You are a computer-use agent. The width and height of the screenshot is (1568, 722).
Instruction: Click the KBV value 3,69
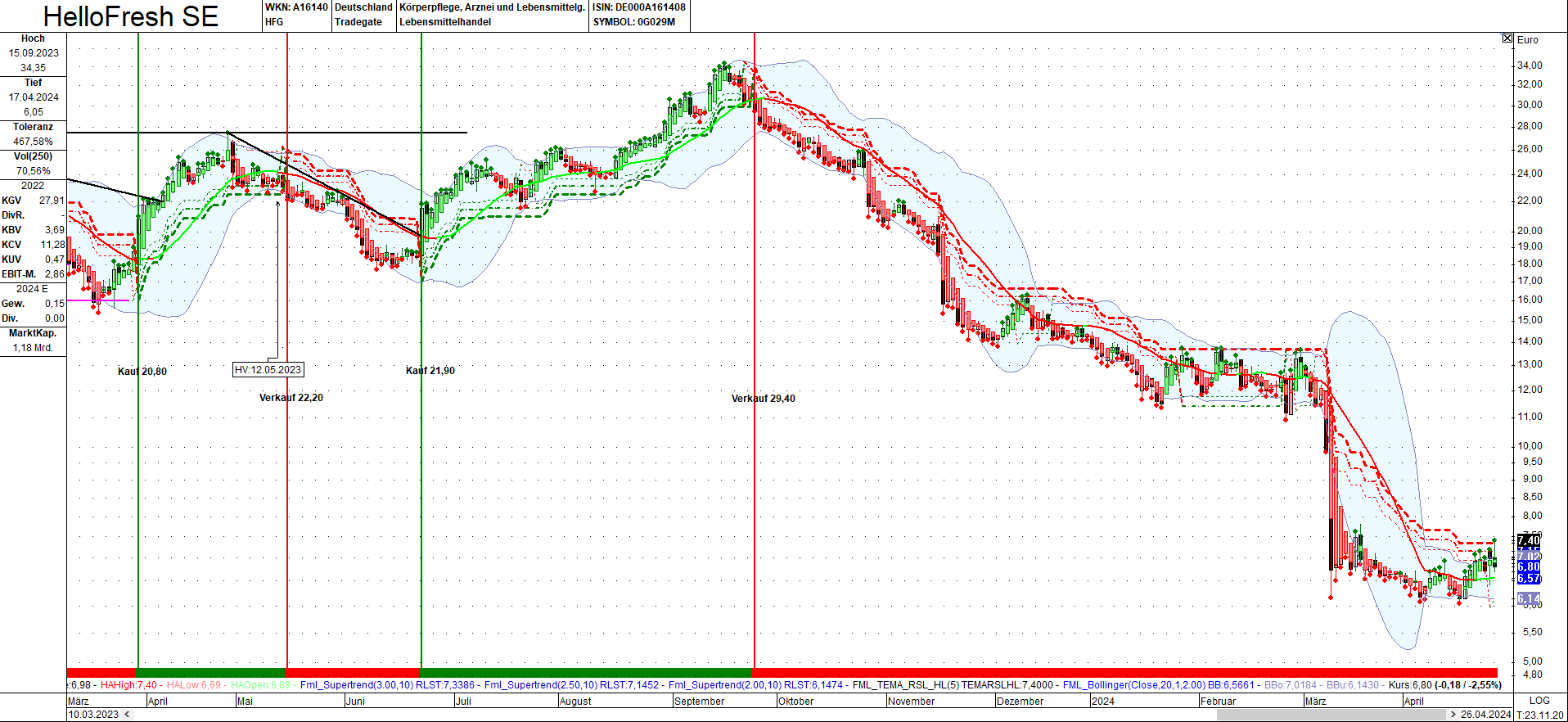pos(55,230)
